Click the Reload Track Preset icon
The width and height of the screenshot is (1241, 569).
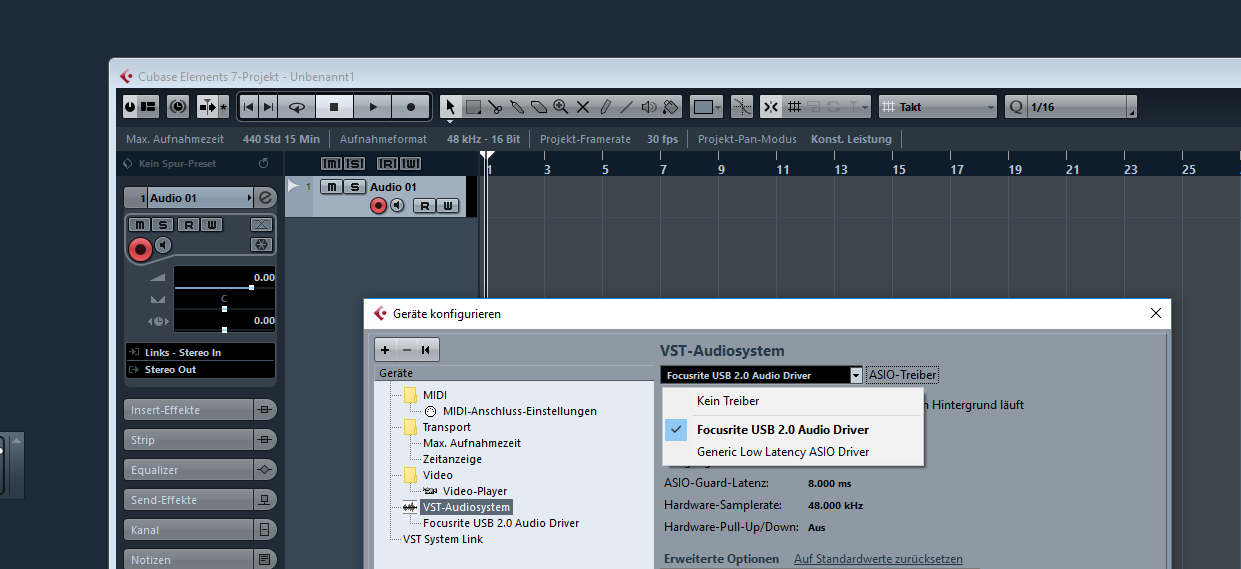[264, 163]
